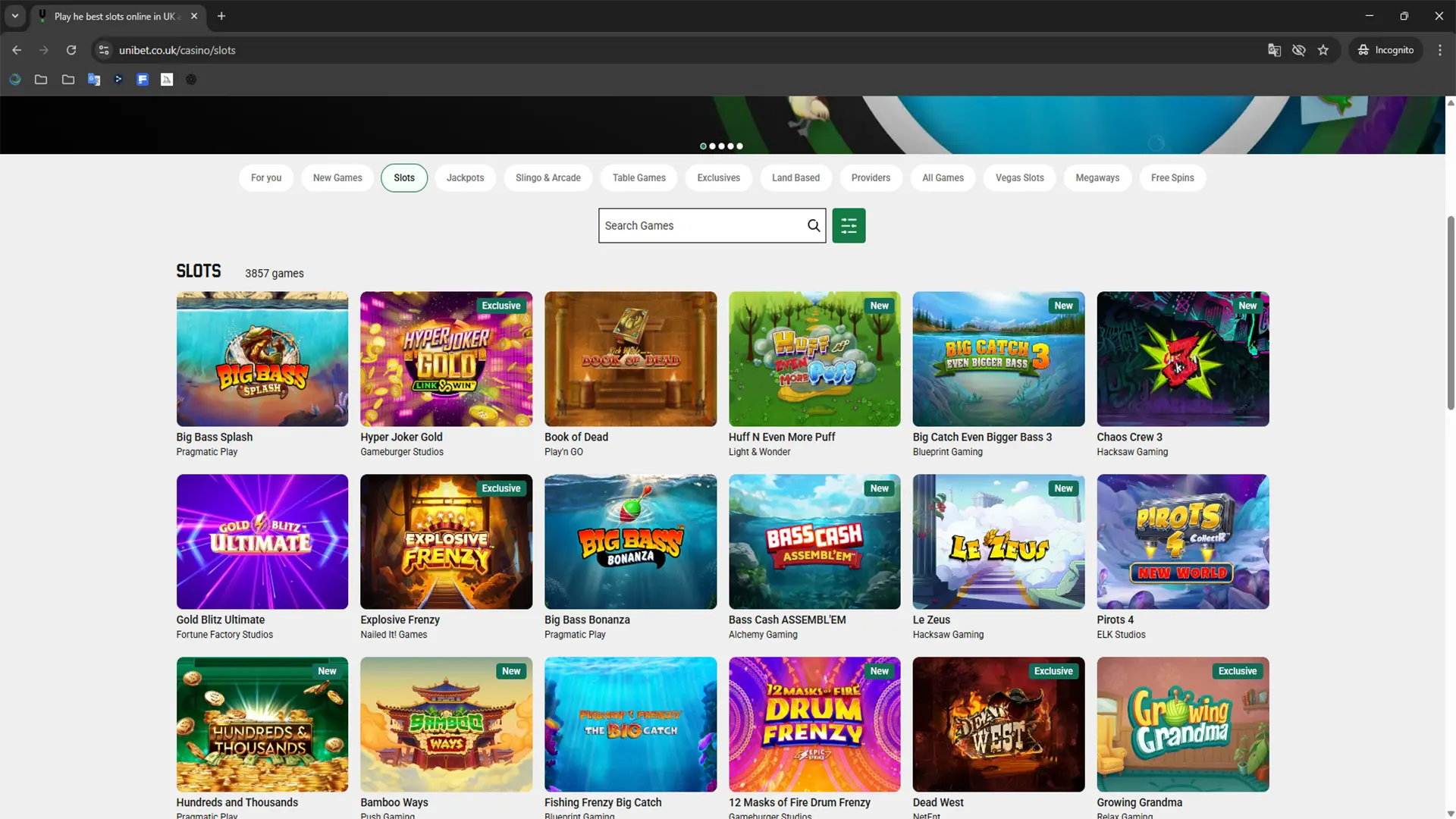
Task: Open the Book of Dead game title link
Action: [x=576, y=437]
